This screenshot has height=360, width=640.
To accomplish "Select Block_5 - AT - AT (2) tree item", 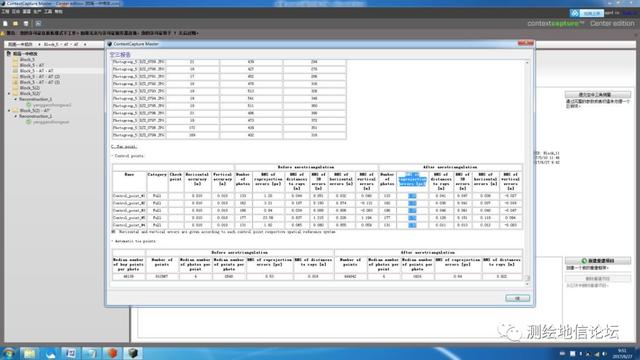I will (x=40, y=76).
